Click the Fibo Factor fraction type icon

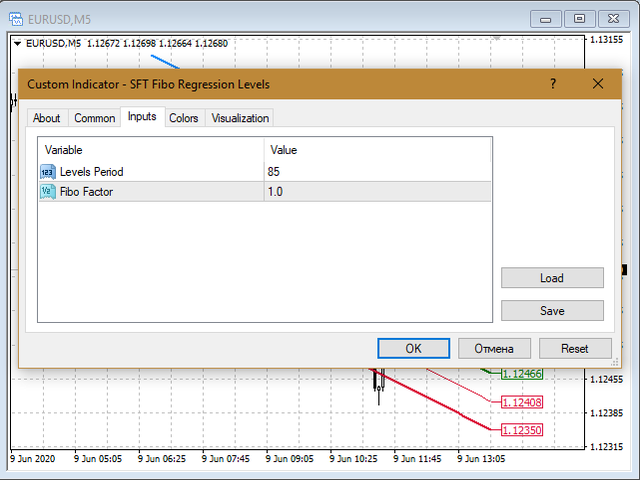(48, 191)
